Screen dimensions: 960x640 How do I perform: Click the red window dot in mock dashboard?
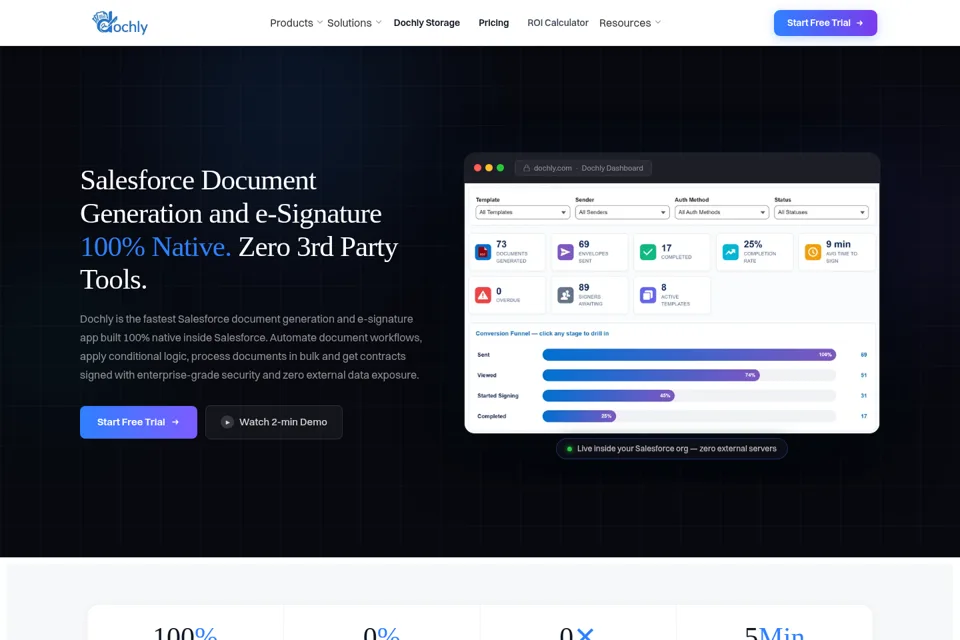[x=478, y=168]
